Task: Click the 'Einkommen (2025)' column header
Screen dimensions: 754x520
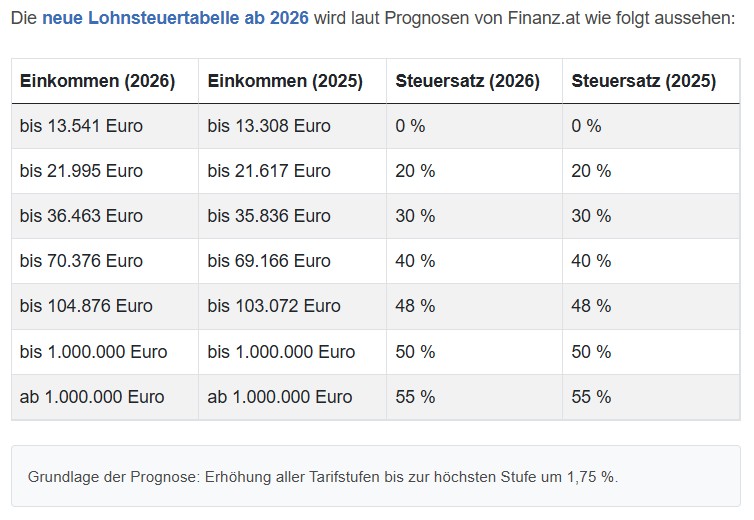Action: click(x=285, y=81)
